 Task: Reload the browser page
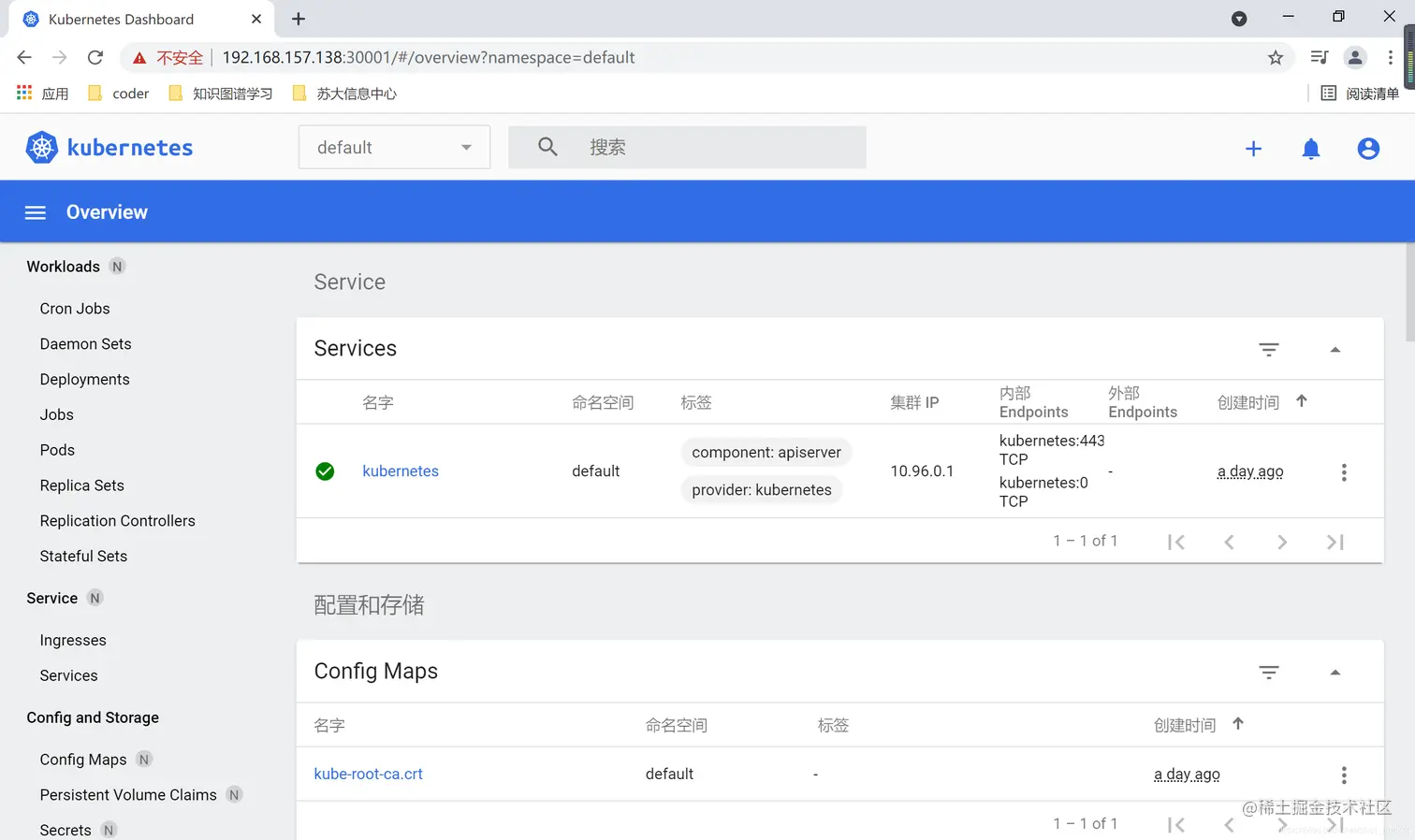click(x=95, y=58)
